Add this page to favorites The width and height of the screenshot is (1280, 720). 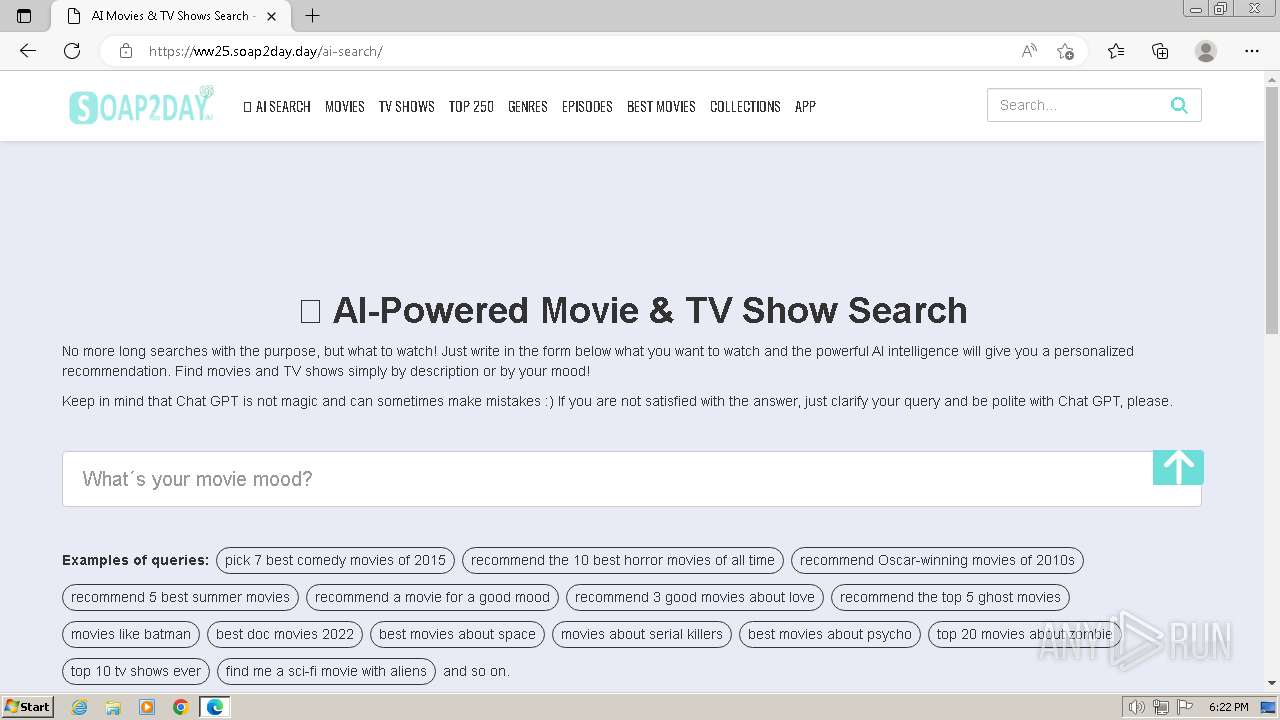click(x=1065, y=51)
